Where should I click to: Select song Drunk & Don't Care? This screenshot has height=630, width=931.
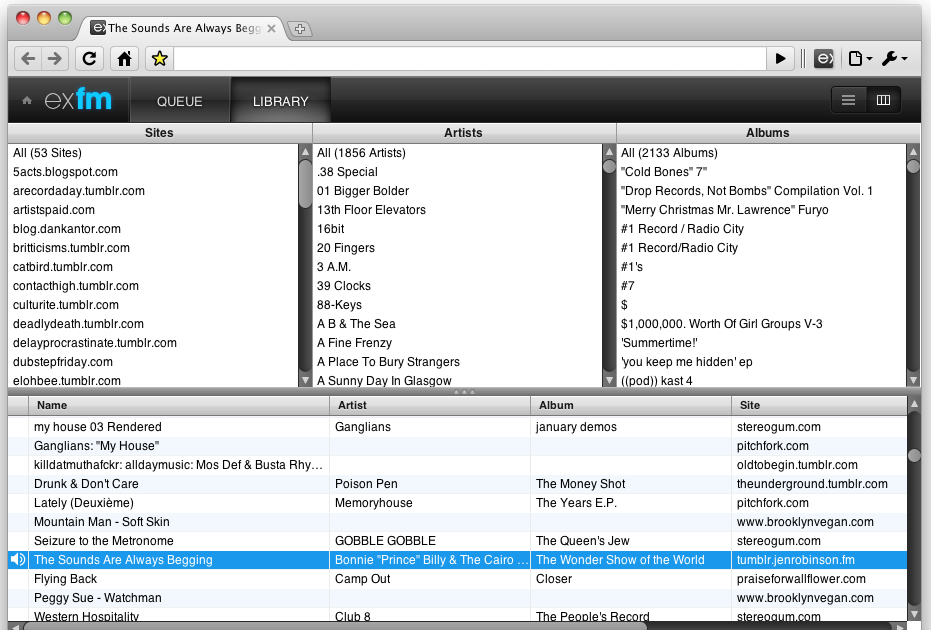point(458,484)
